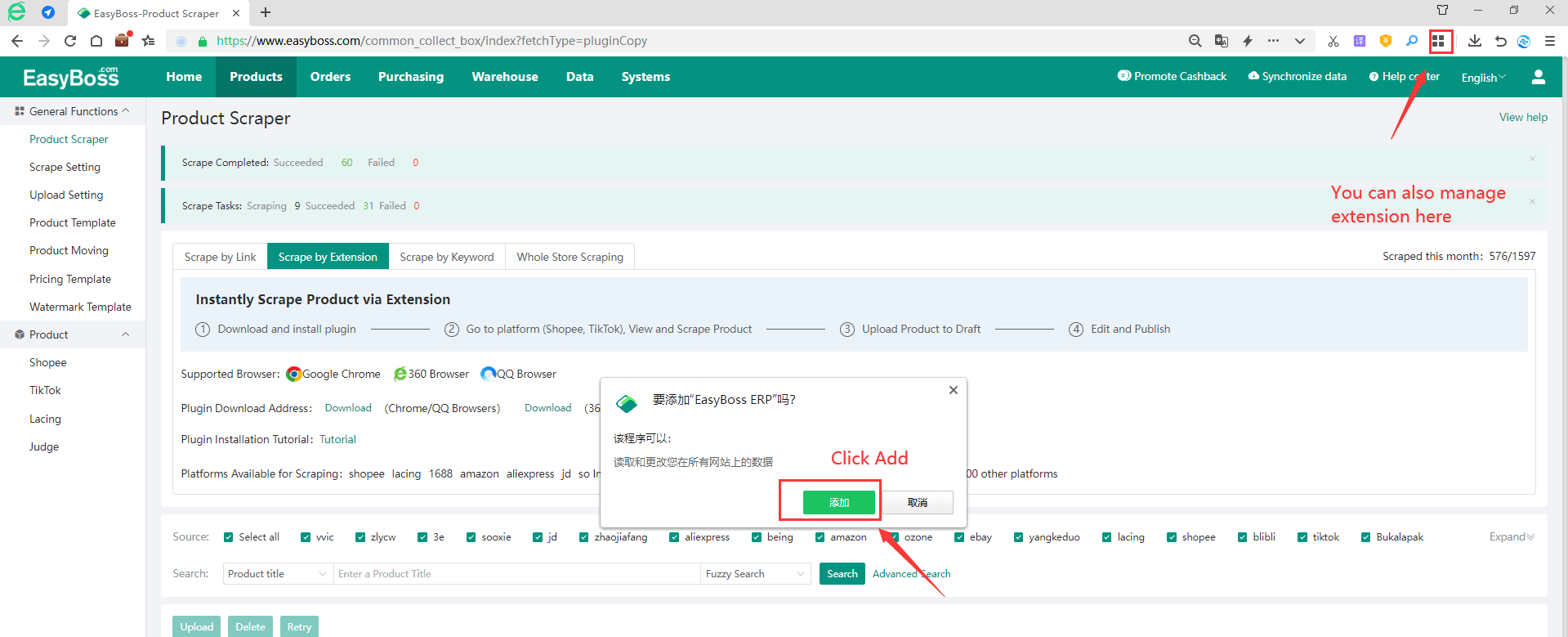This screenshot has height=637, width=1568.
Task: Click Promote Cashback in header
Action: (1173, 76)
